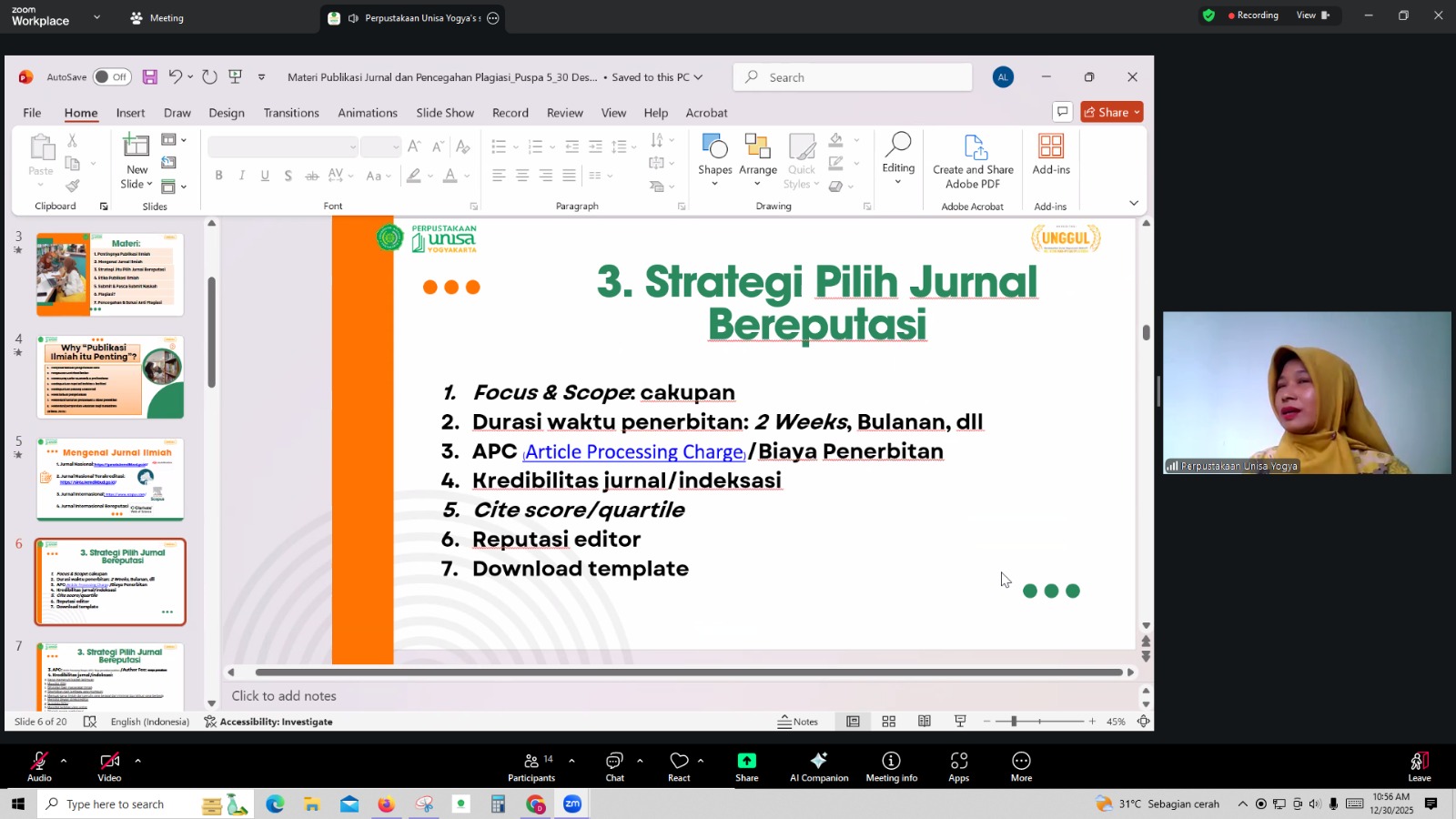Switch to Slide Sorter view
Viewport: 1456px width, 819px height.
(x=889, y=722)
